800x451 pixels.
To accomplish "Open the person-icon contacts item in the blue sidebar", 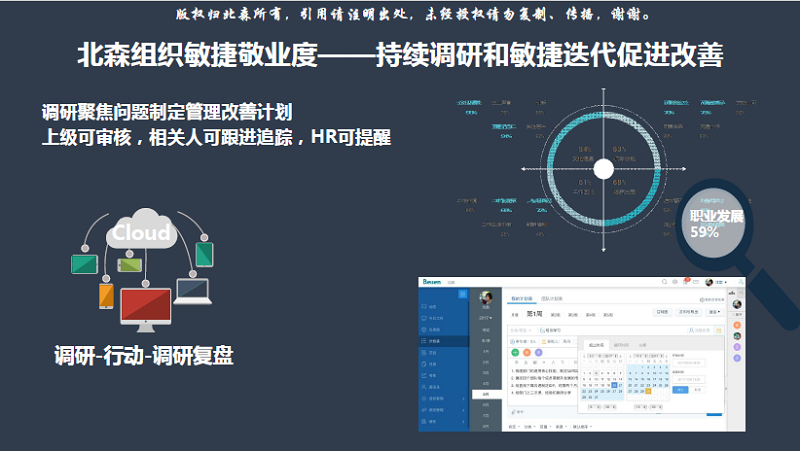I will tap(444, 387).
